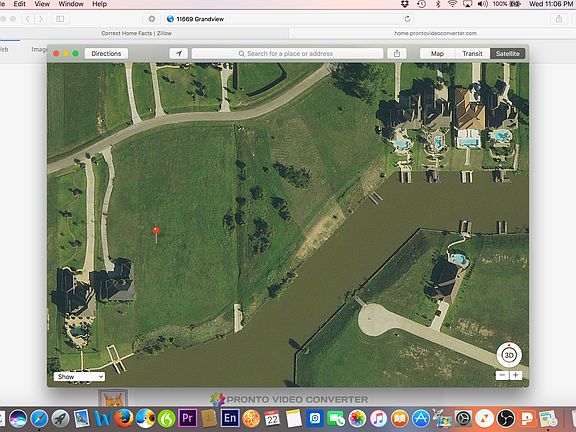
Task: Open the Wi-Fi status menu
Action: click(452, 4)
